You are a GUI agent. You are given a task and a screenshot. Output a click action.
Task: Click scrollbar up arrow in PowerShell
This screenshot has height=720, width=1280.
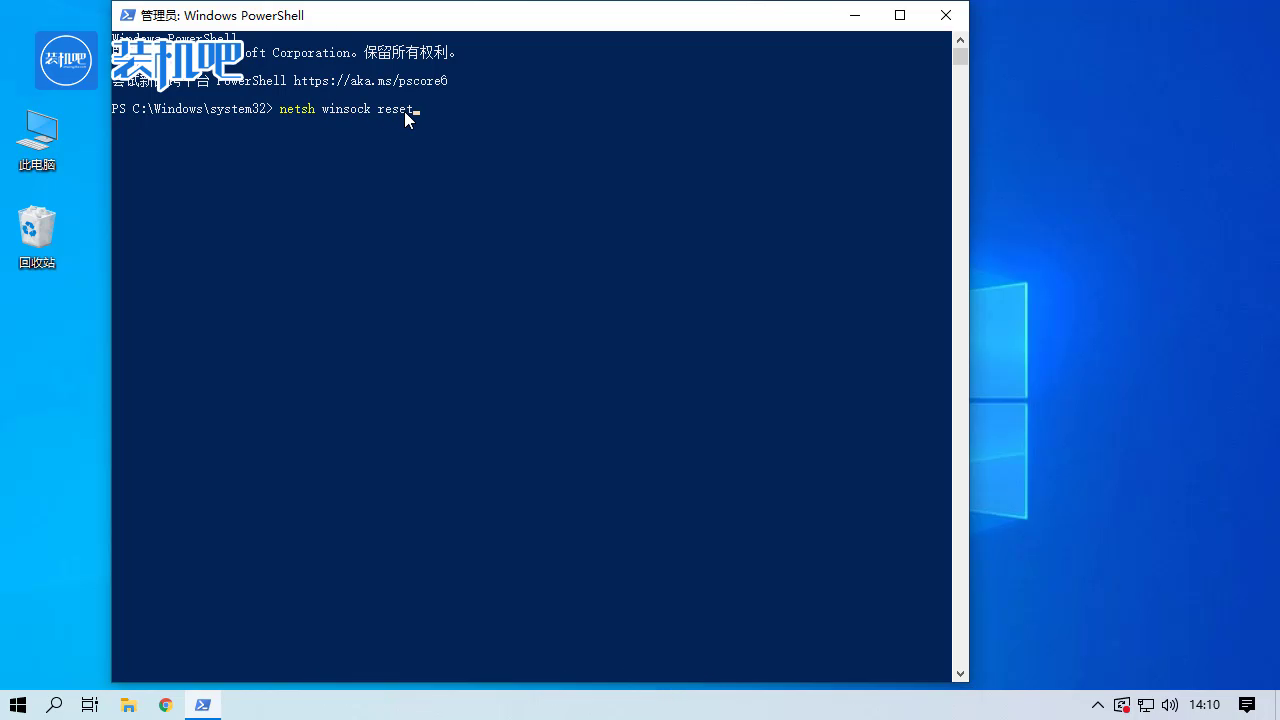pyautogui.click(x=960, y=40)
